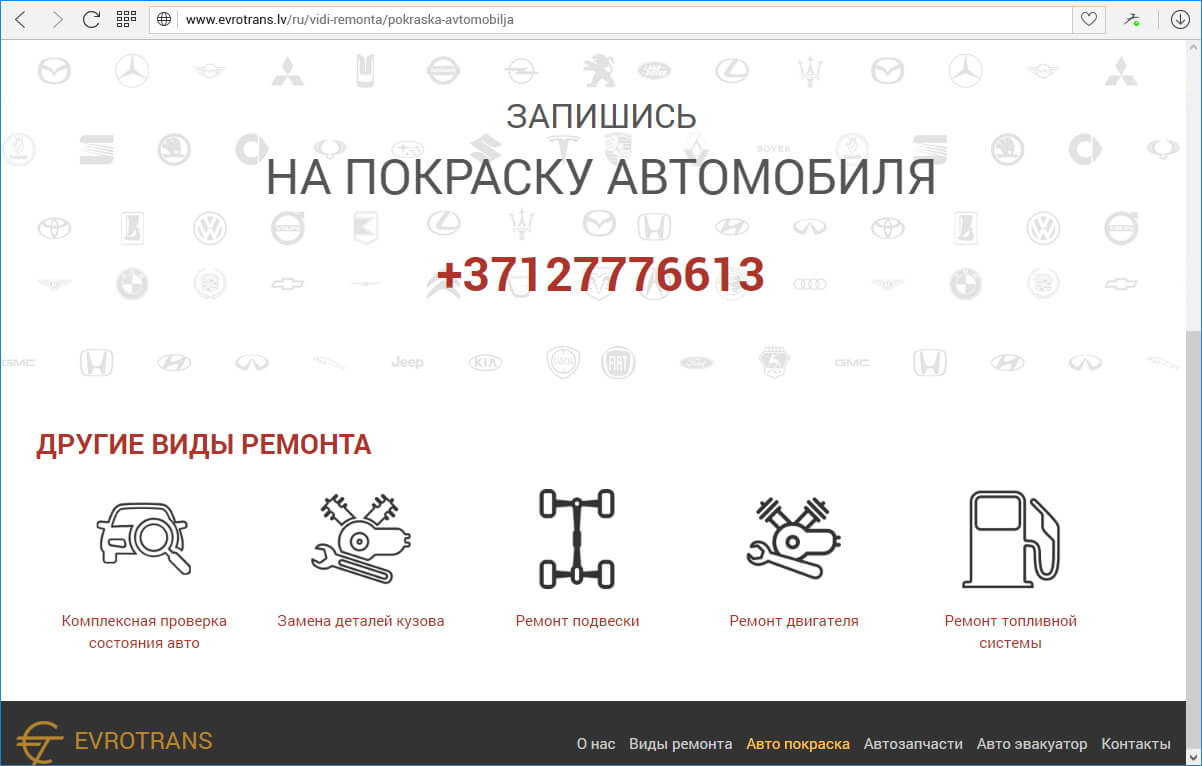The image size is (1202, 766).
Task: Open the 'Виды ремонта' menu item
Action: click(681, 744)
